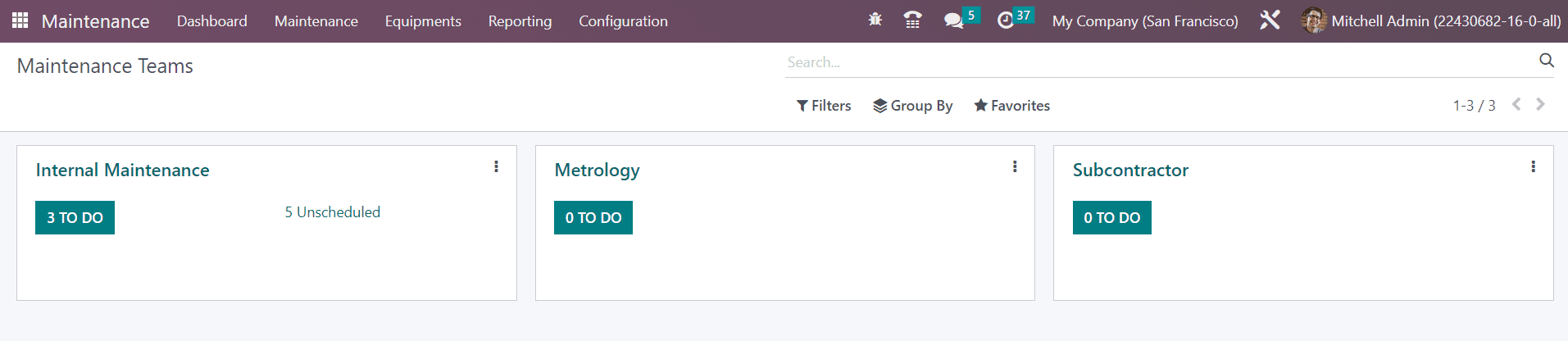
Task: Open Internal Maintenance card kebab menu
Action: coord(496,166)
